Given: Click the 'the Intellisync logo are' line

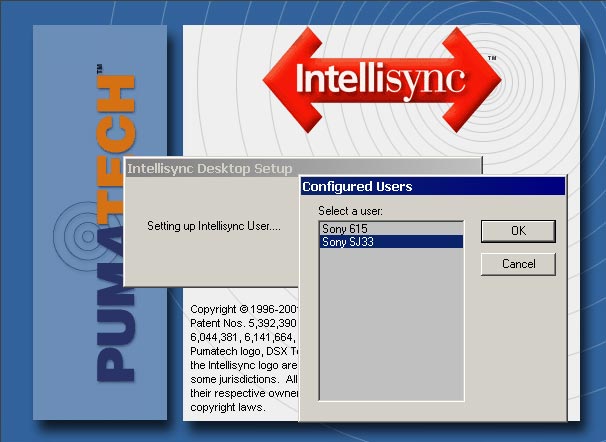Looking at the screenshot, I should coord(244,366).
